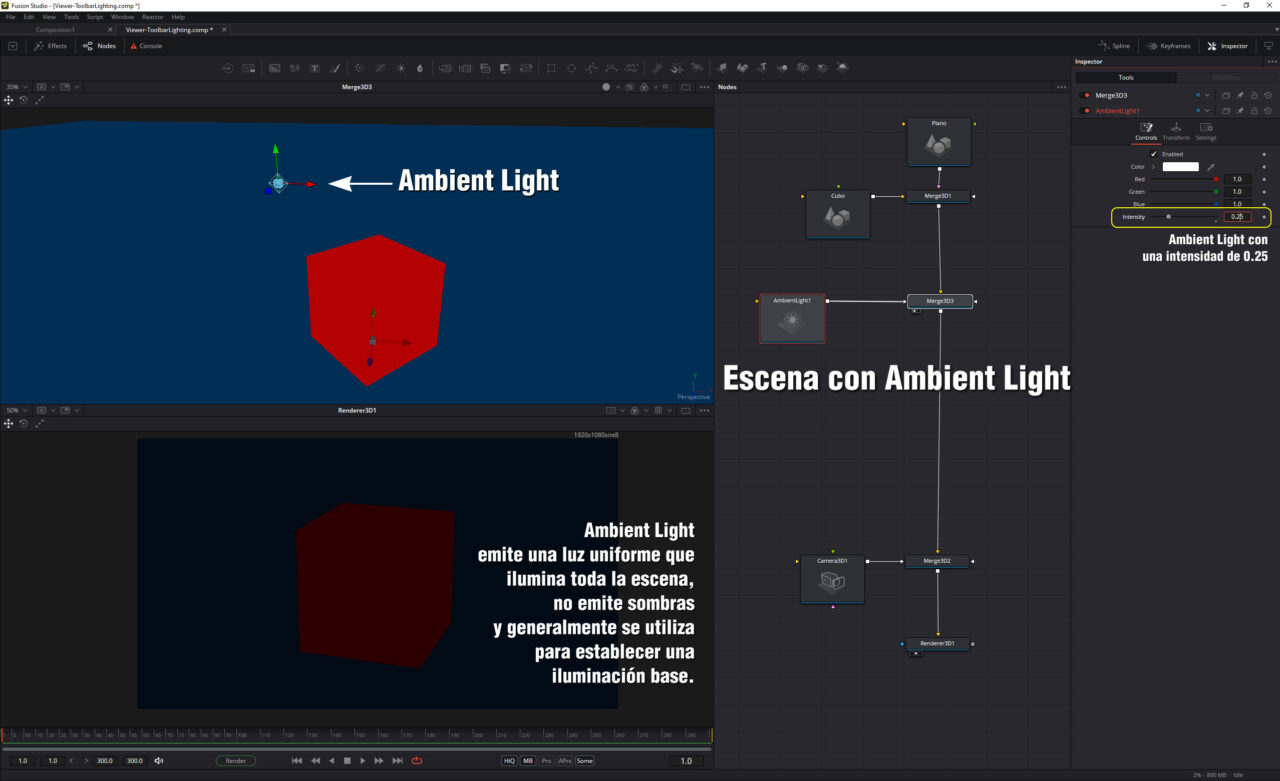Open the Transform tab icon in the Inspector

coord(1176,128)
